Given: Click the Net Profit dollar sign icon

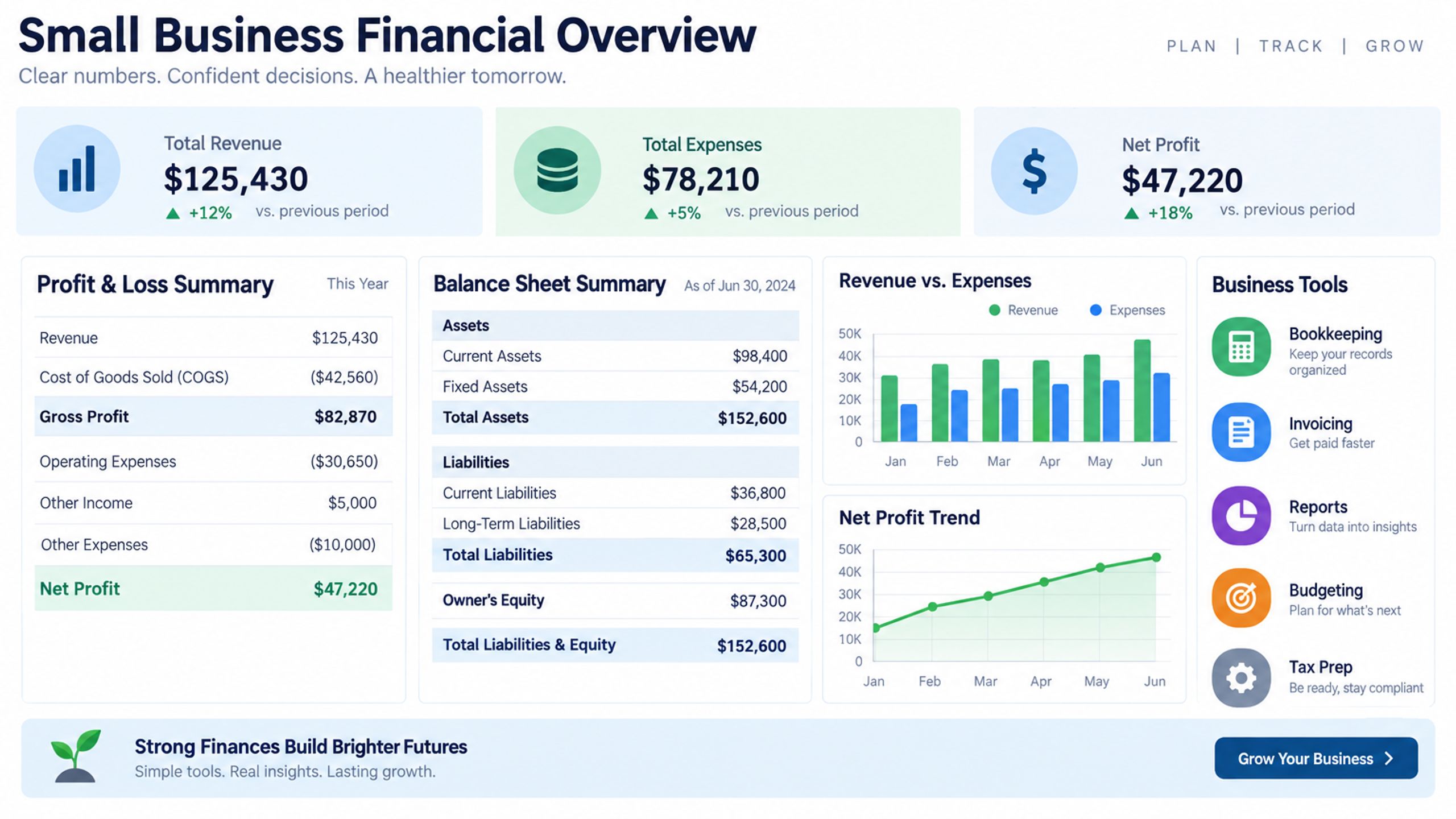Looking at the screenshot, I should tap(1034, 171).
